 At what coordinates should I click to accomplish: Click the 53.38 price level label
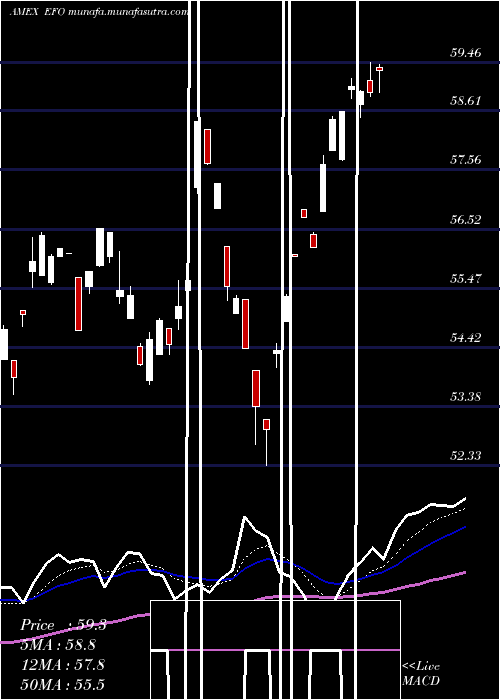(466, 396)
